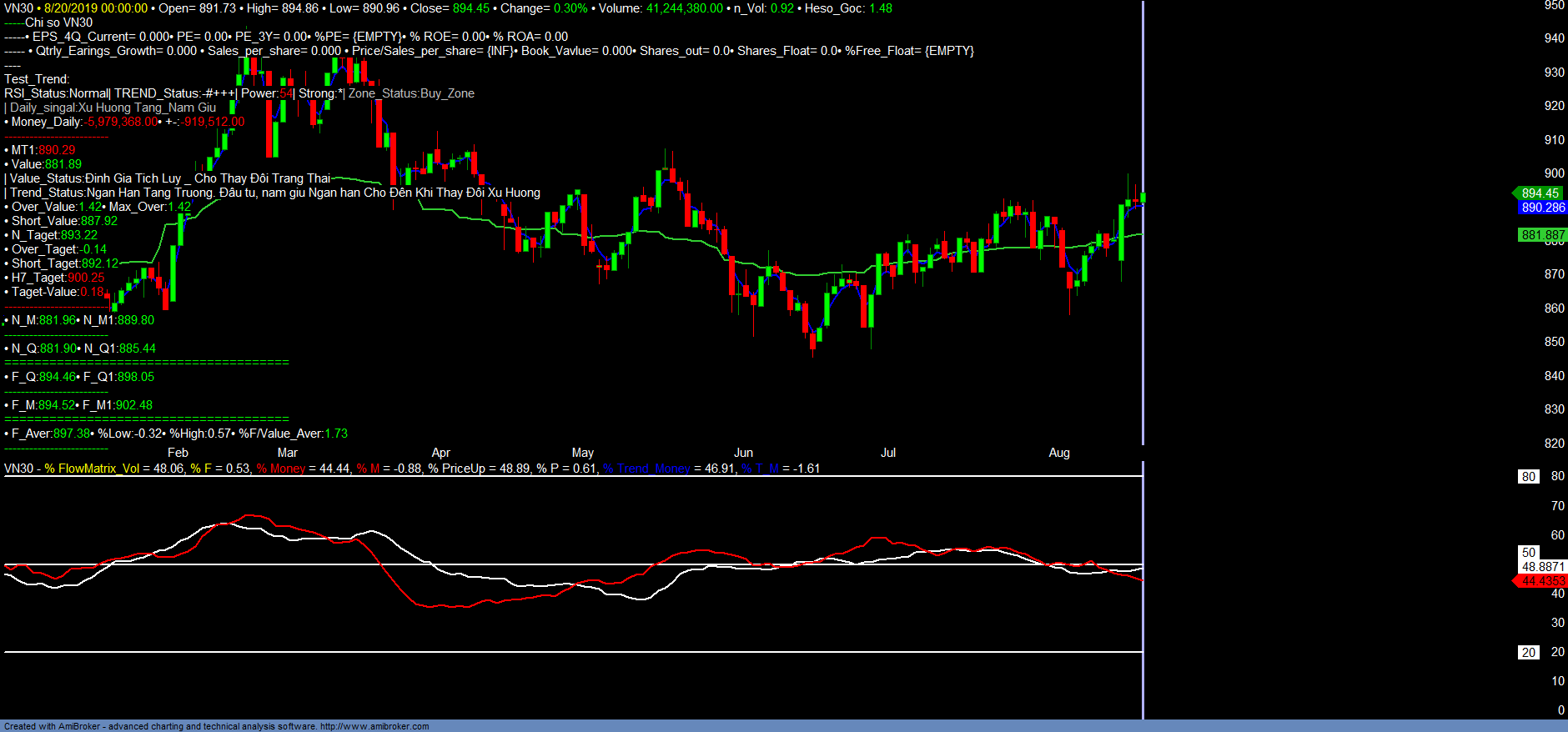Click the Volume value 41,244,380.00 in header
This screenshot has width=1568, height=732.
pos(684,8)
